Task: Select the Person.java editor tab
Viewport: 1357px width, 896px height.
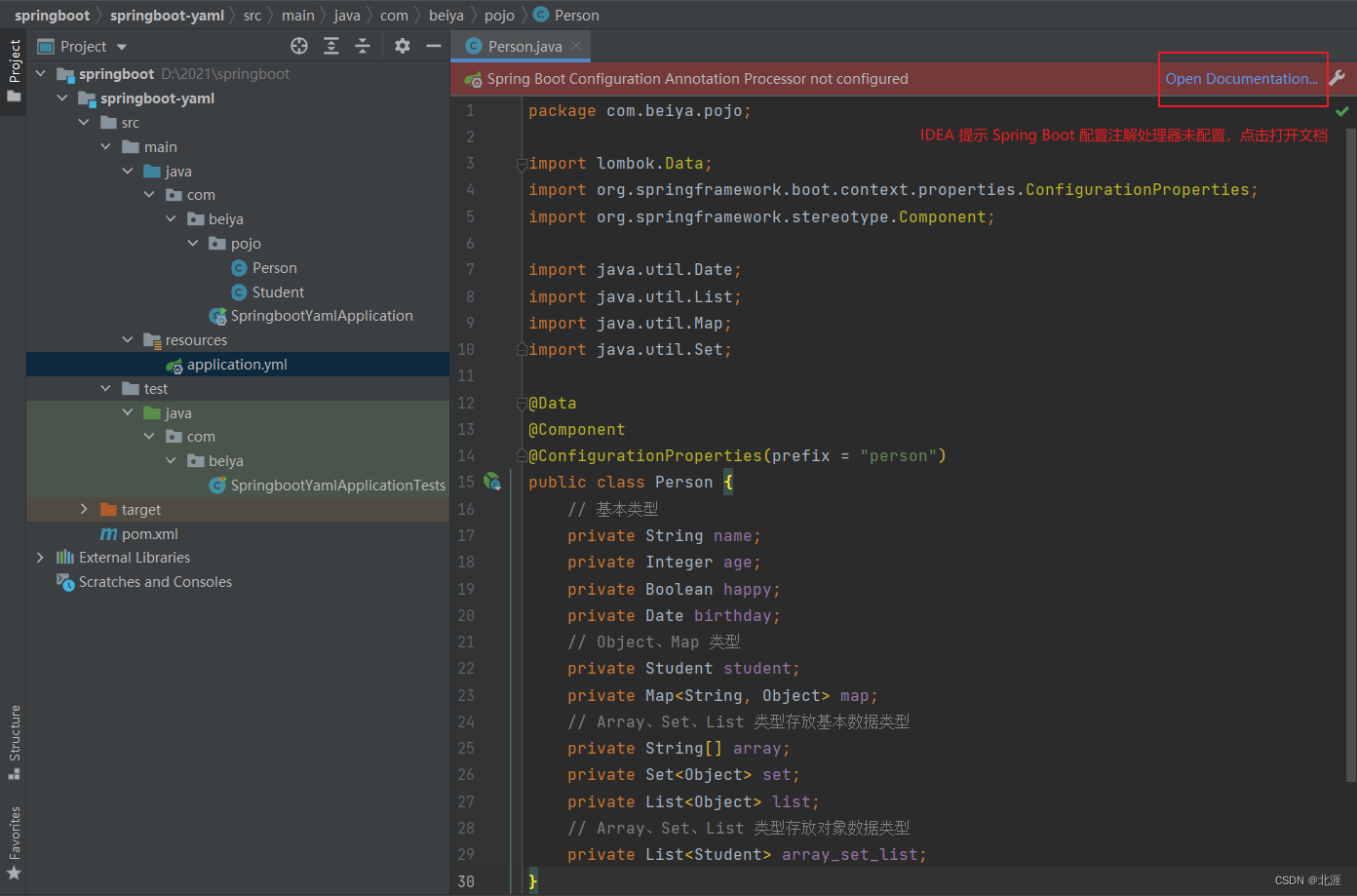Action: click(520, 45)
